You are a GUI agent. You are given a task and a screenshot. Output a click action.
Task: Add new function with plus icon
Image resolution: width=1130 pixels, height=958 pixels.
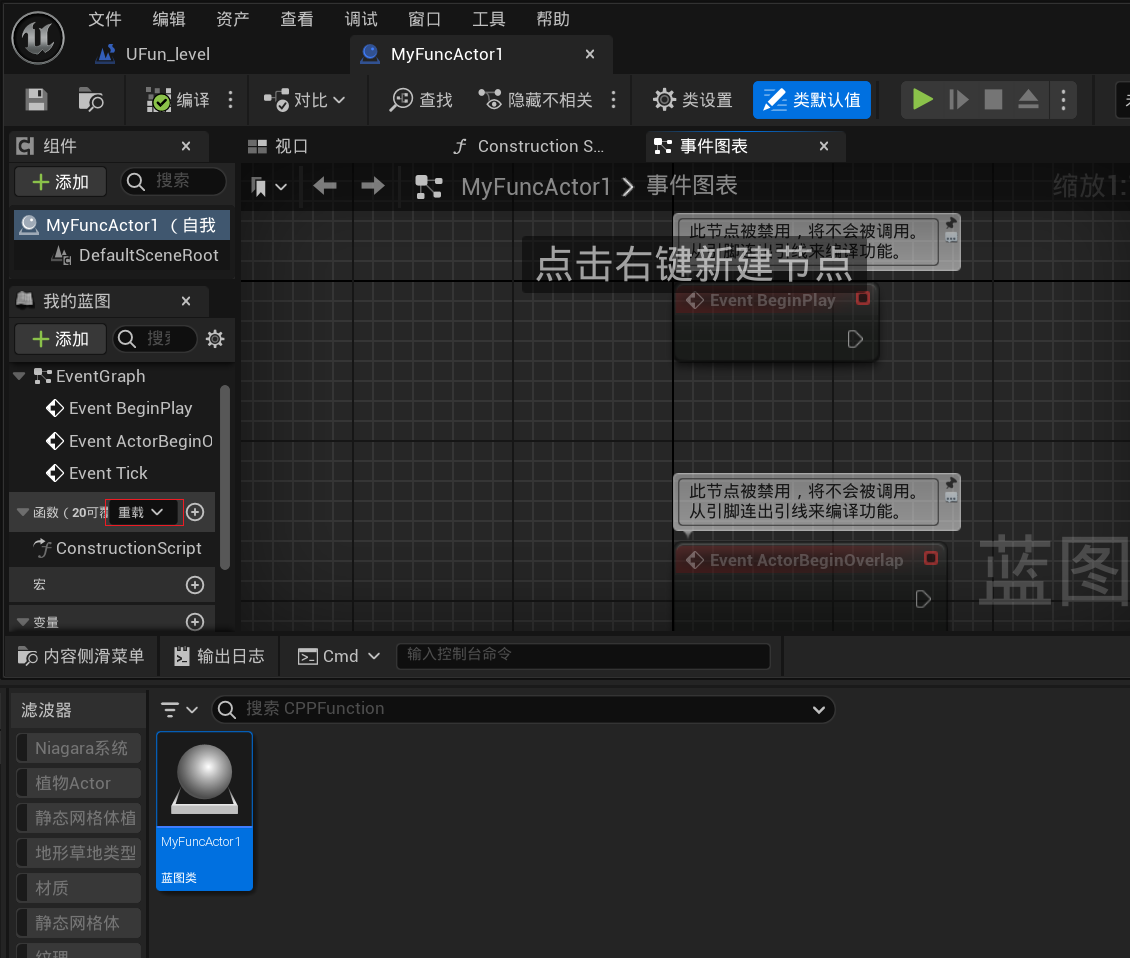[195, 512]
